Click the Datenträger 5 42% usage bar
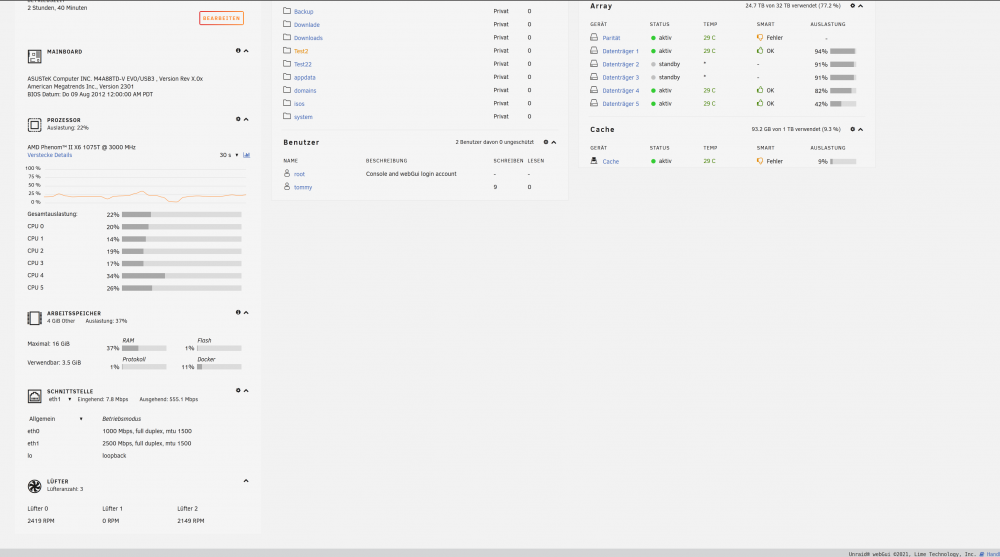This screenshot has height=557, width=1000. tap(843, 103)
